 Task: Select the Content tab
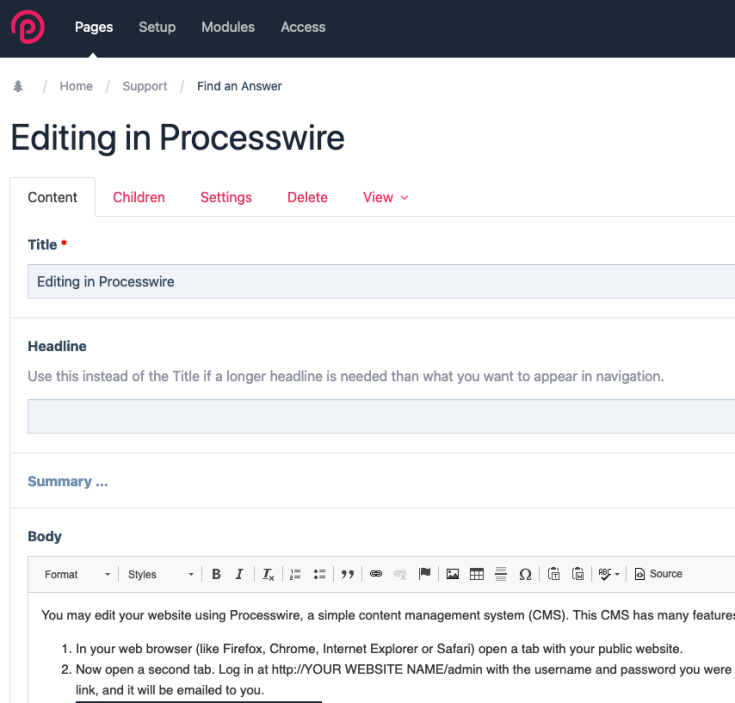[x=52, y=197]
